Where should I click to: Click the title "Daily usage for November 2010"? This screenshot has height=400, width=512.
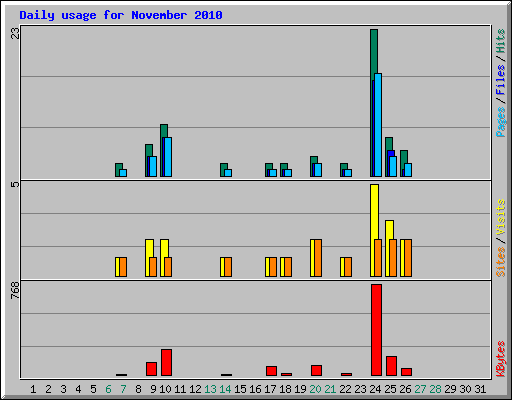coord(121,15)
